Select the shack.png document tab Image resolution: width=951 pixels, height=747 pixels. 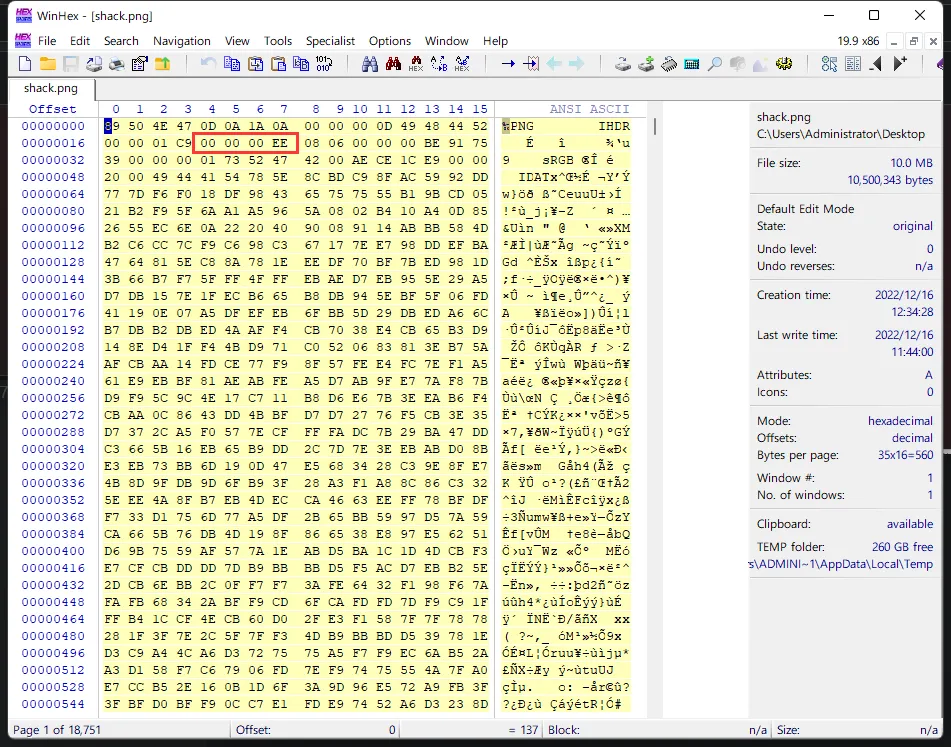51,89
